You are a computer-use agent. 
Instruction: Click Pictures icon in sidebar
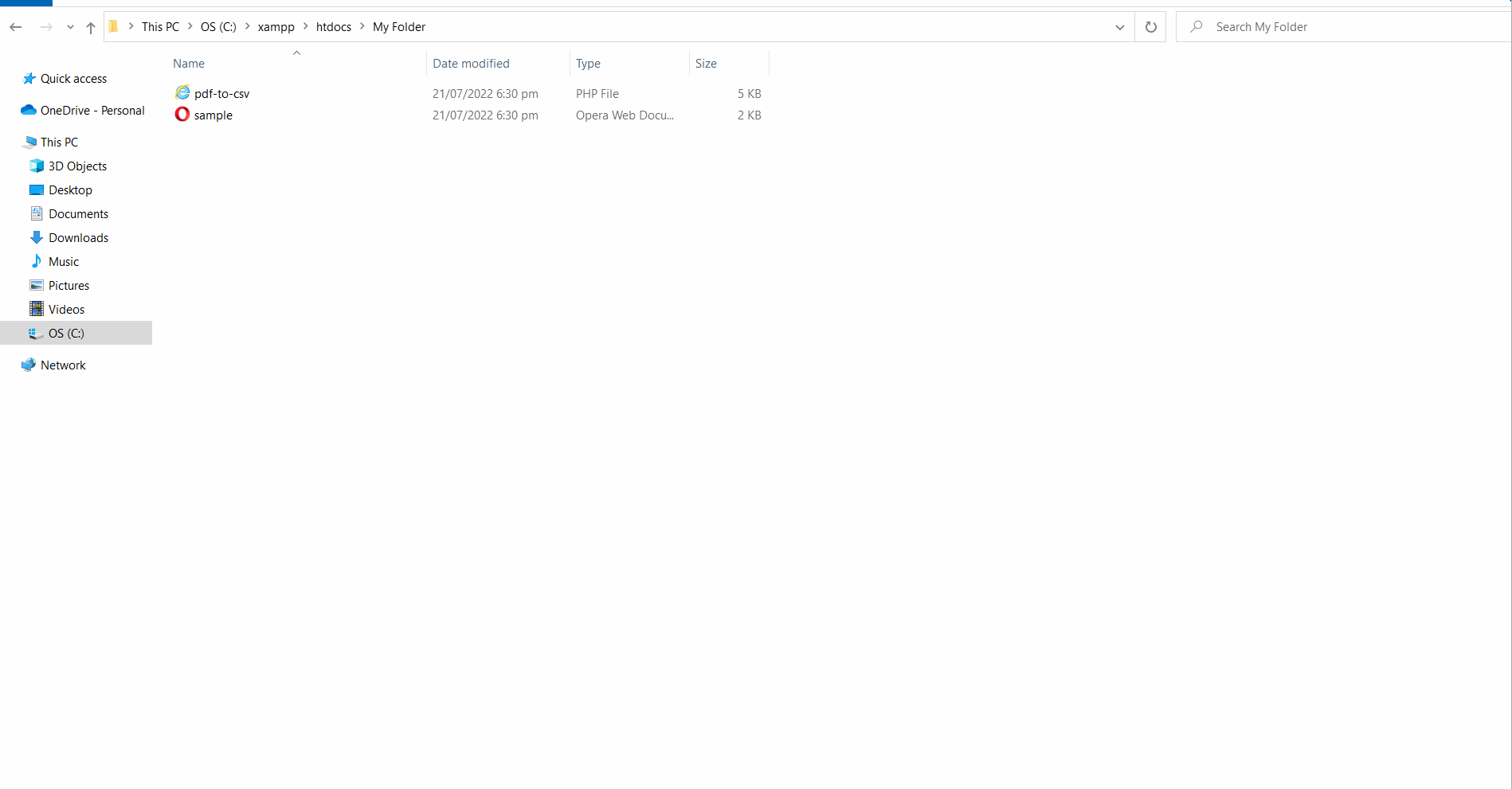tap(37, 285)
